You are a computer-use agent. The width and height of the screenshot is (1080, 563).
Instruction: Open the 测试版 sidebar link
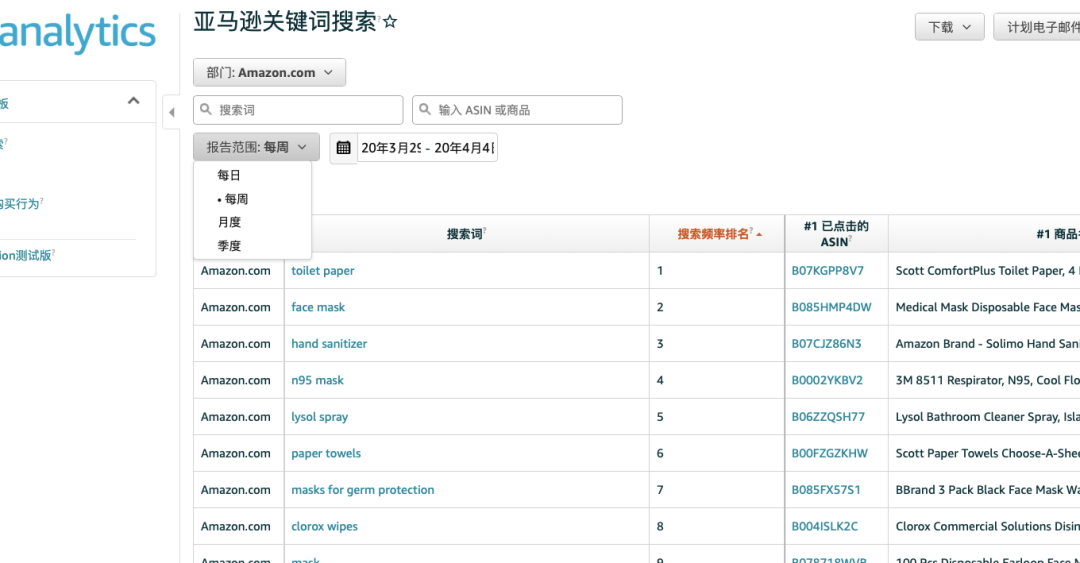point(26,256)
